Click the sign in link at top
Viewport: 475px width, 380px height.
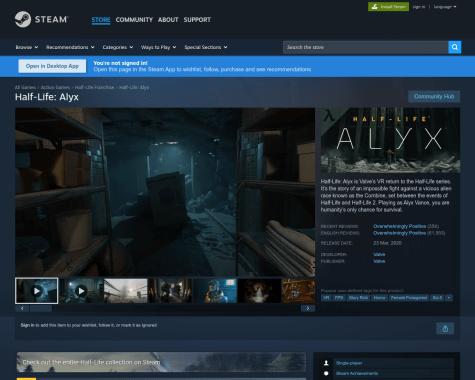click(419, 7)
